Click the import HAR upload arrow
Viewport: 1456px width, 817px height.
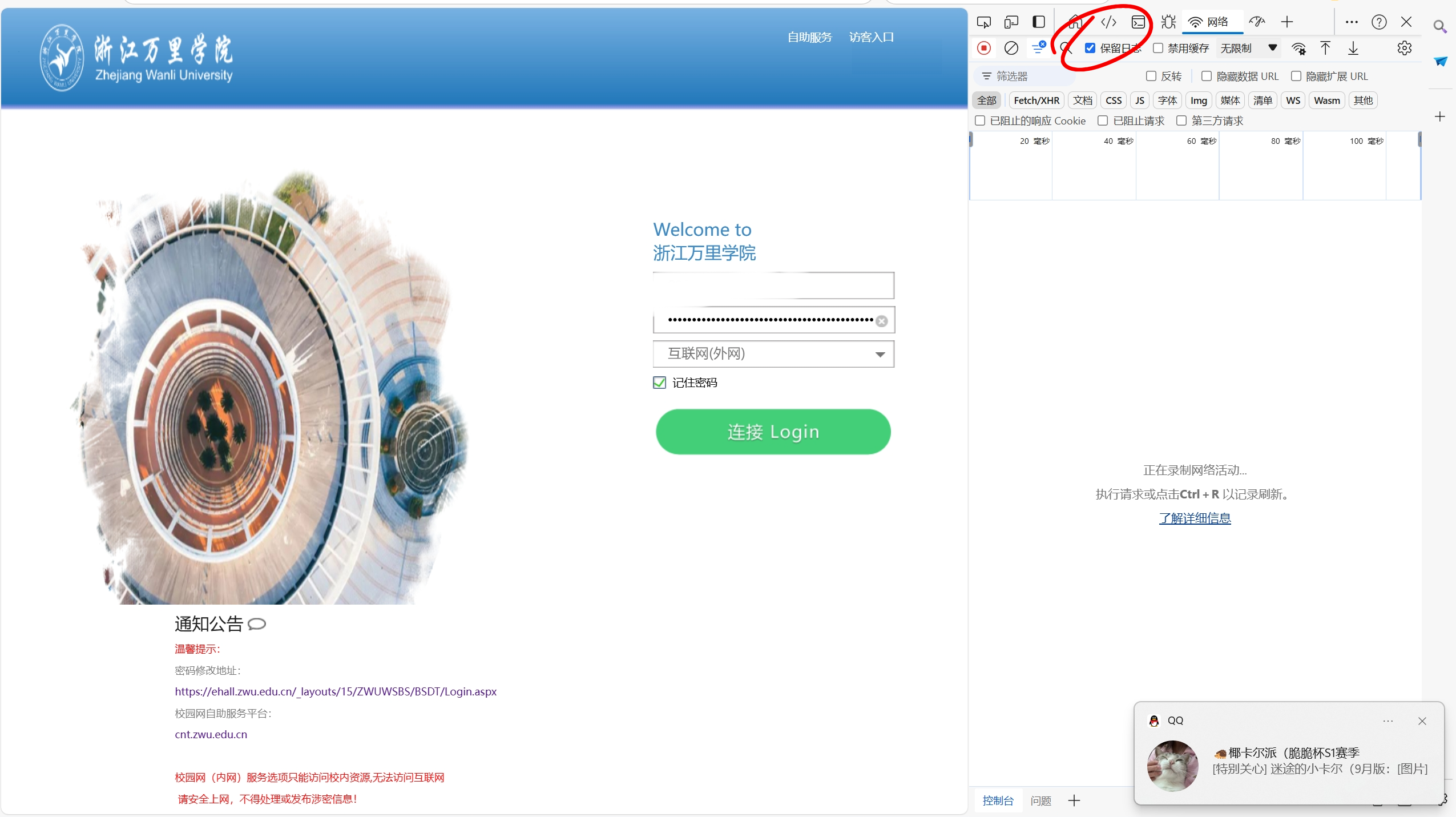pyautogui.click(x=1325, y=48)
